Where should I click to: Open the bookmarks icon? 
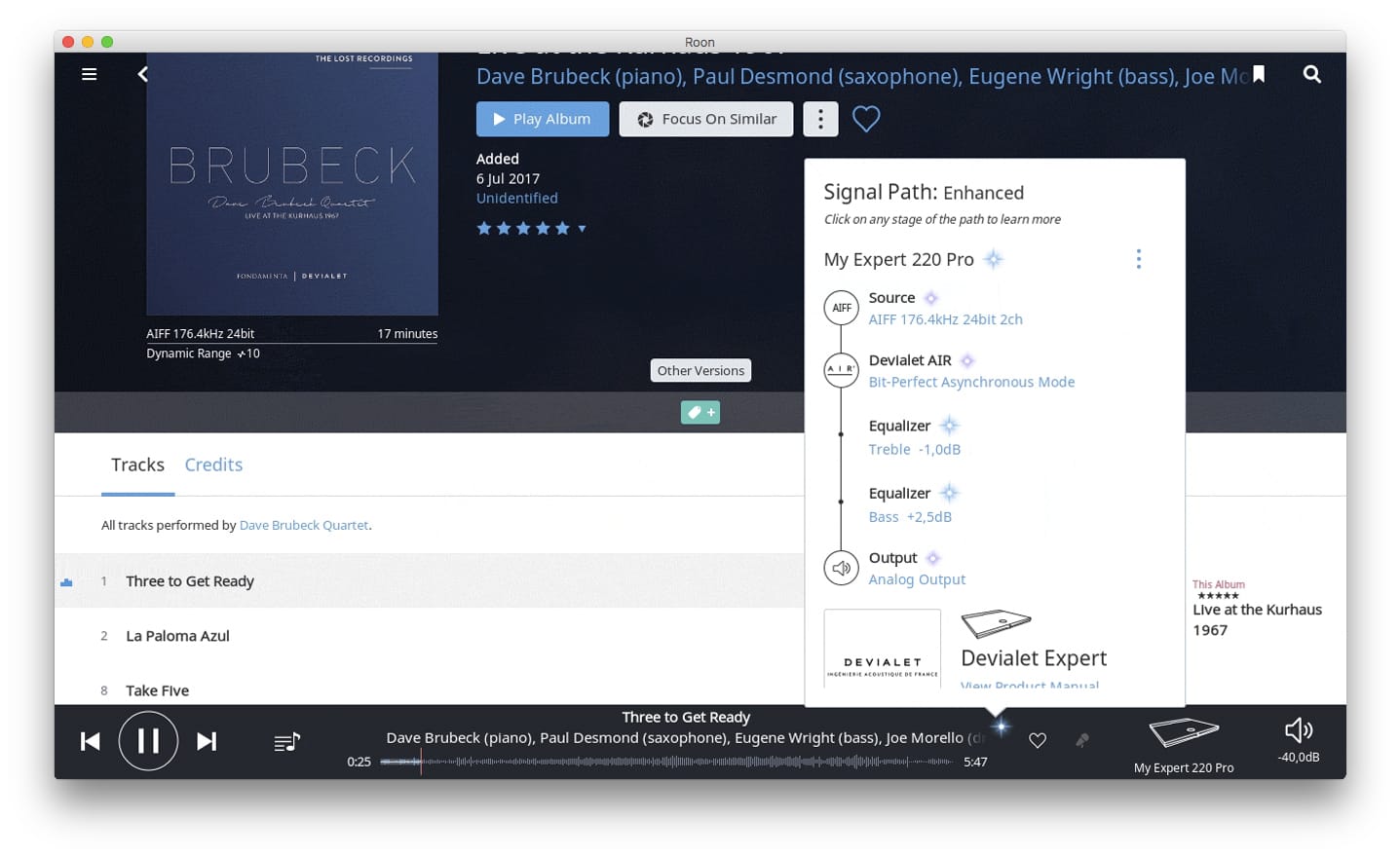(x=1259, y=74)
